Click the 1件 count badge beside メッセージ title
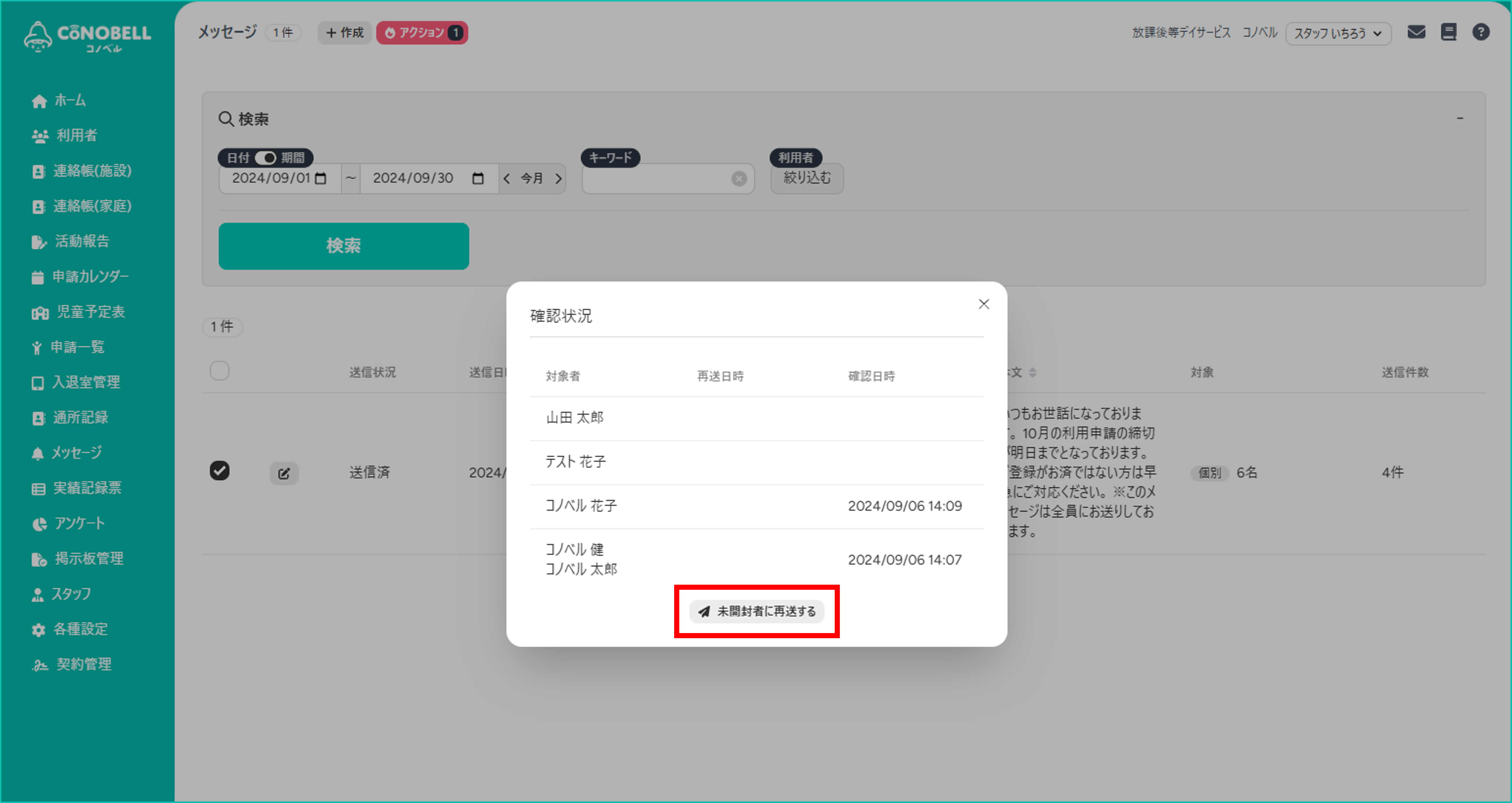Screen dimensions: 1512x803 [x=283, y=32]
